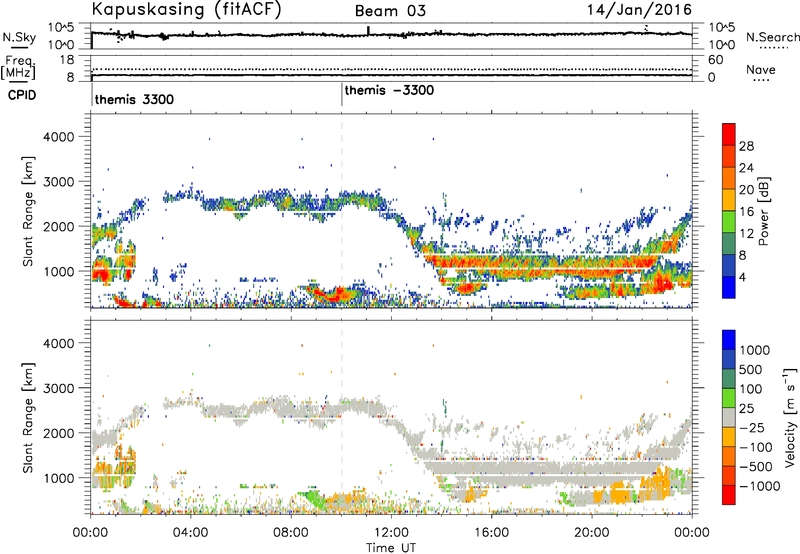Click the 'CPID' row label

(22, 95)
